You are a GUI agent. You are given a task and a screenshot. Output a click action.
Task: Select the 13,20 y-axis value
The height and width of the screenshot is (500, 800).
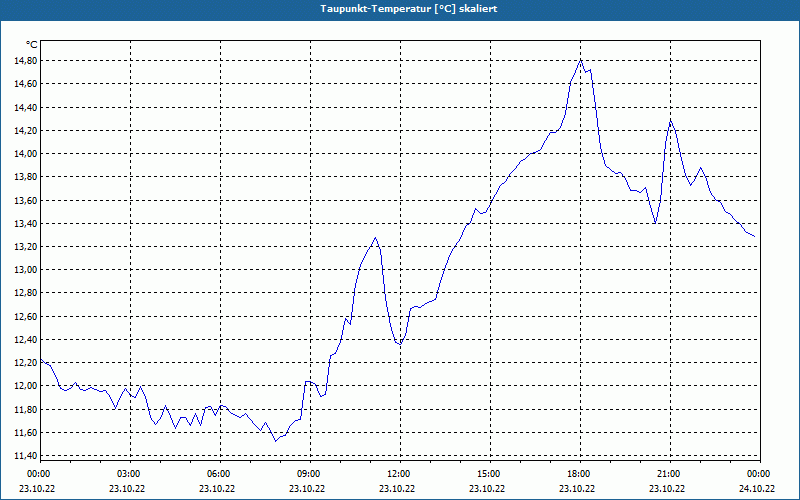(26, 246)
